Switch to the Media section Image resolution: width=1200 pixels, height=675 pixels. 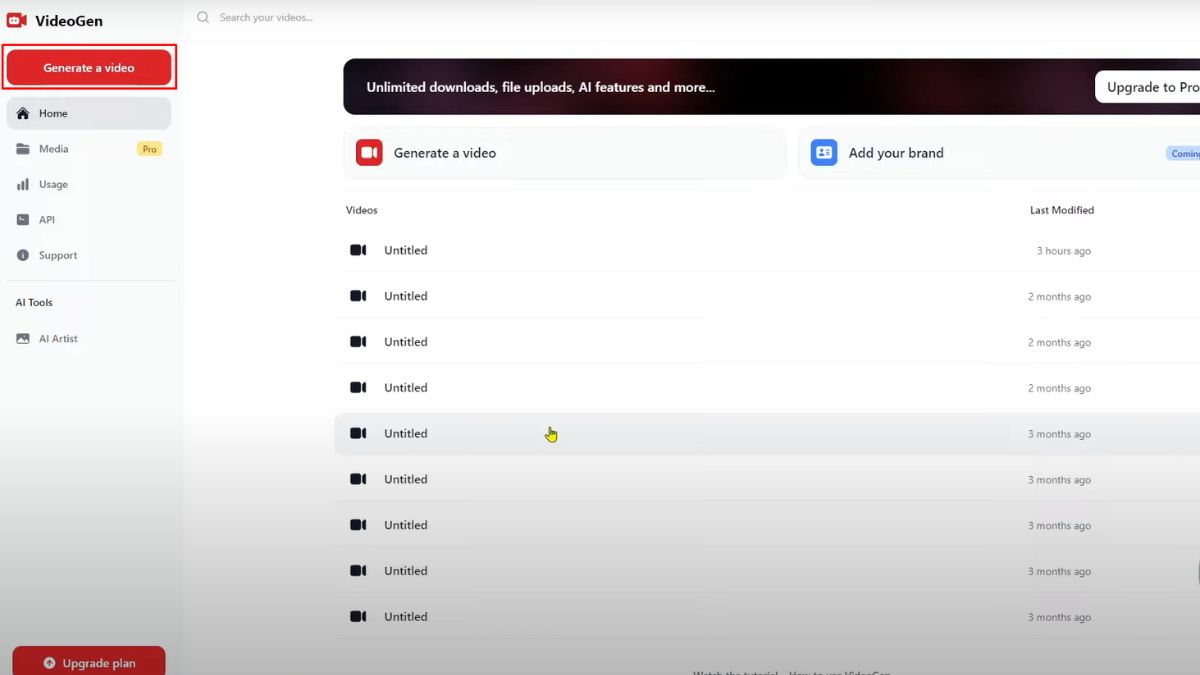click(x=52, y=148)
